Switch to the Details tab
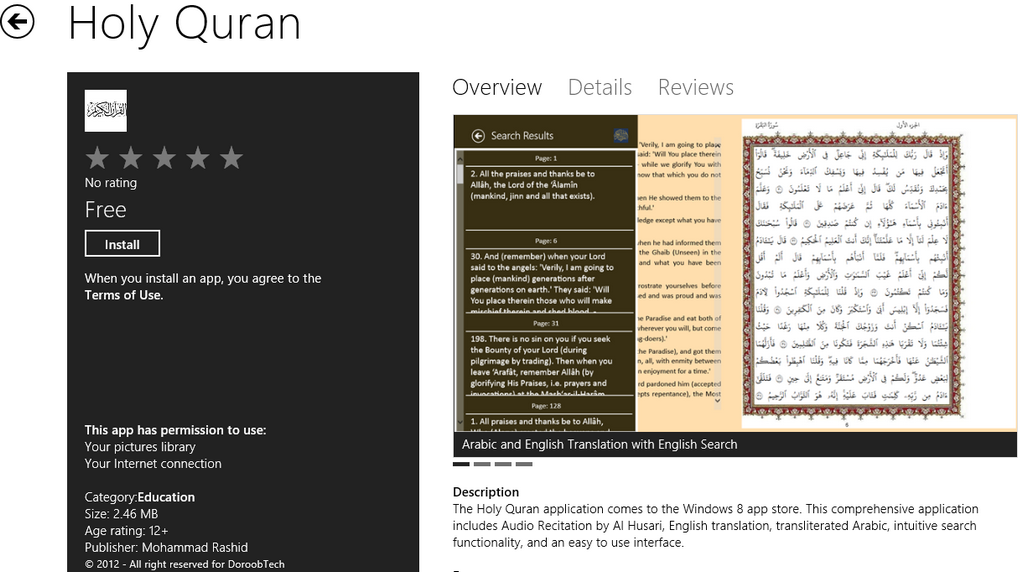This screenshot has width=1023, height=572. 600,88
